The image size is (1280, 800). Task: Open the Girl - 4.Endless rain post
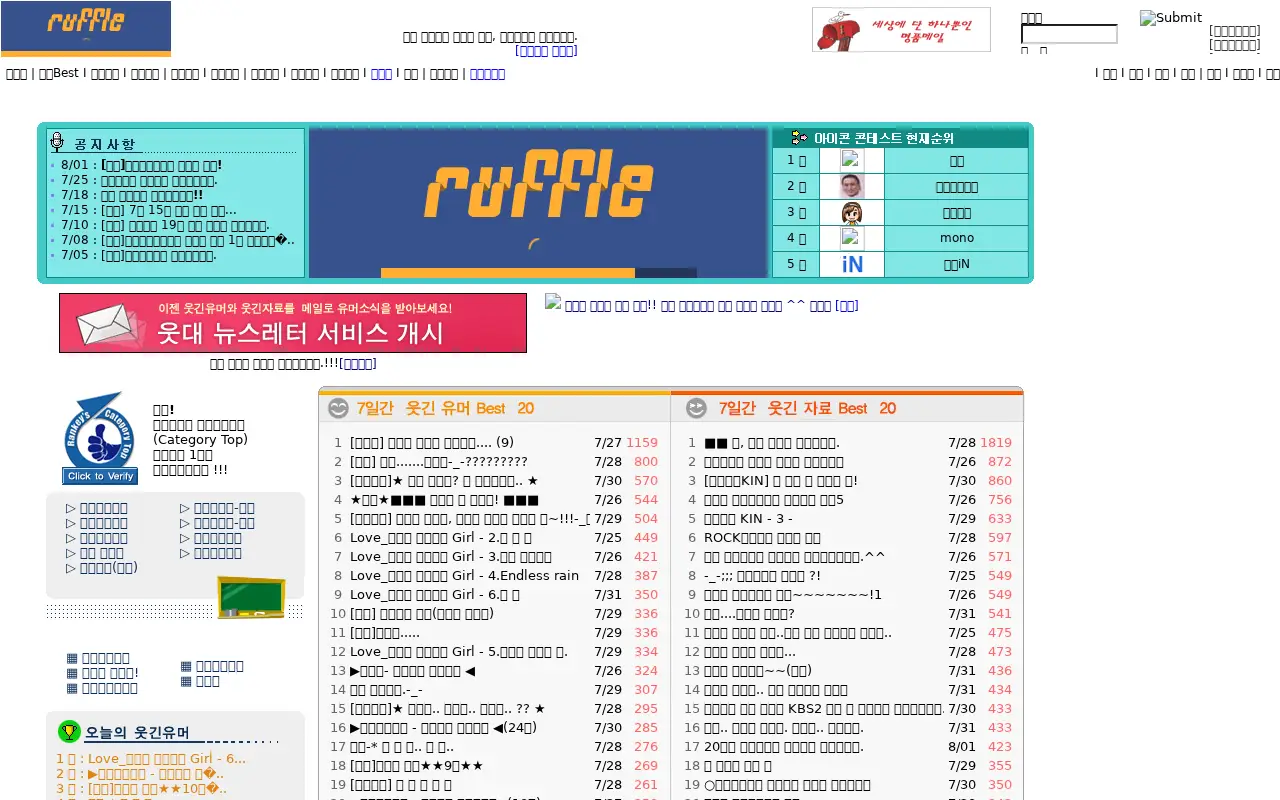pyautogui.click(x=464, y=575)
